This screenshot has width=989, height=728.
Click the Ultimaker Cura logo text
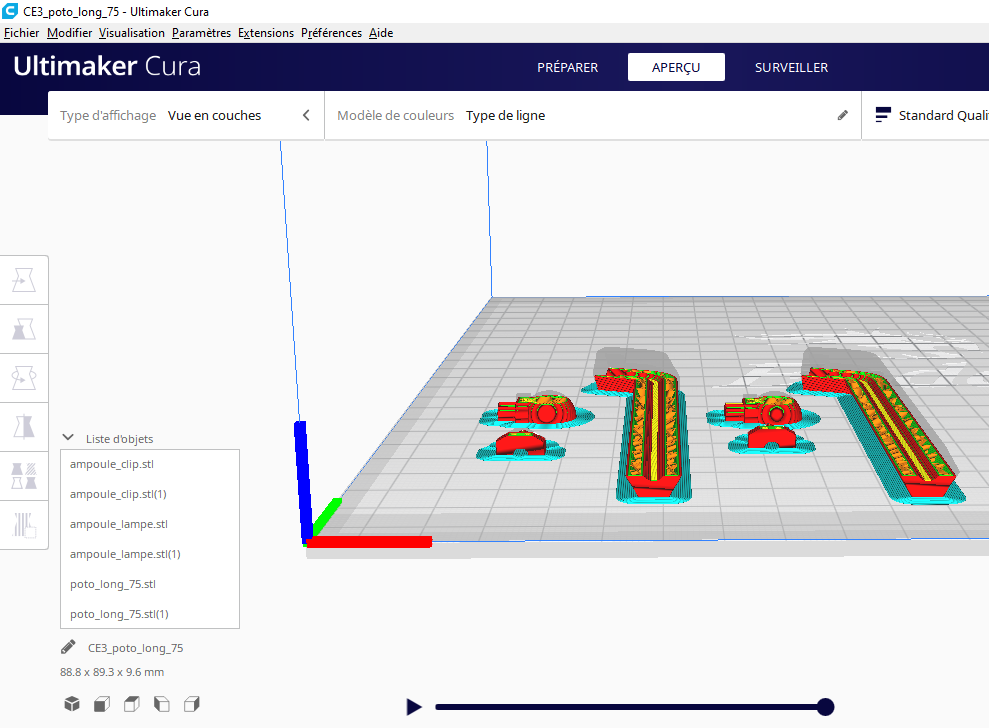tap(107, 66)
